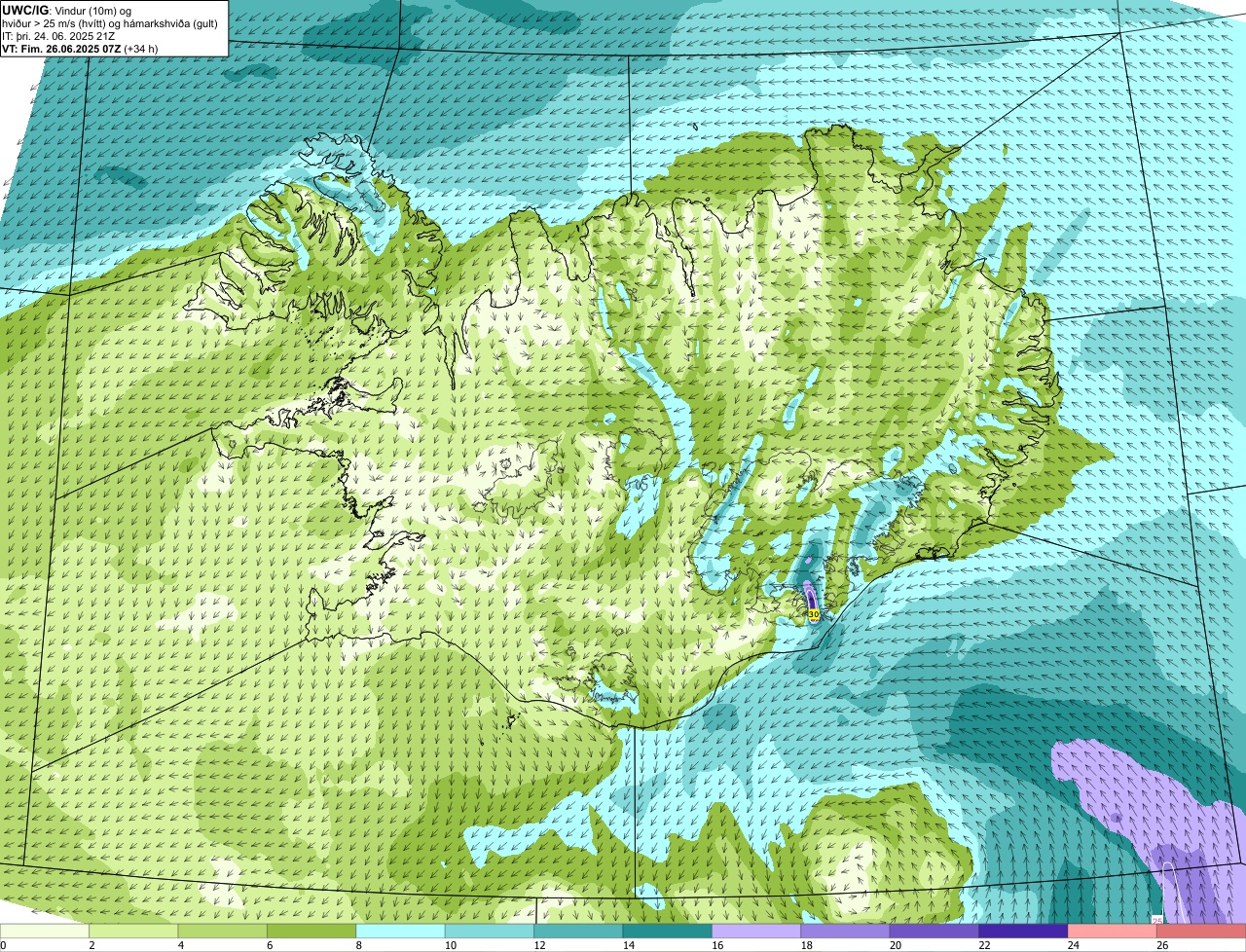
Task: Click the 'VT: Fim. 26.06.2025 07Z (+34 h)' line
Action: point(81,49)
